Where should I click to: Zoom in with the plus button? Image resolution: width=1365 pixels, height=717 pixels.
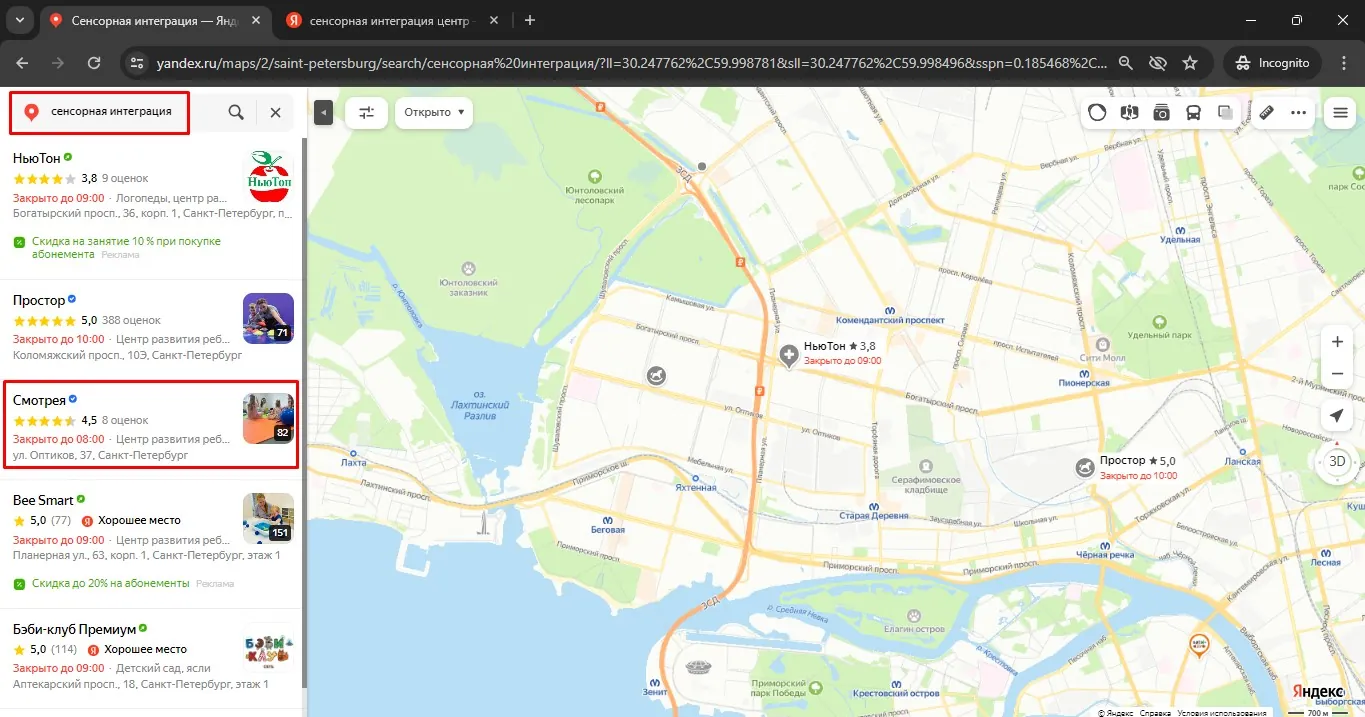pos(1337,342)
